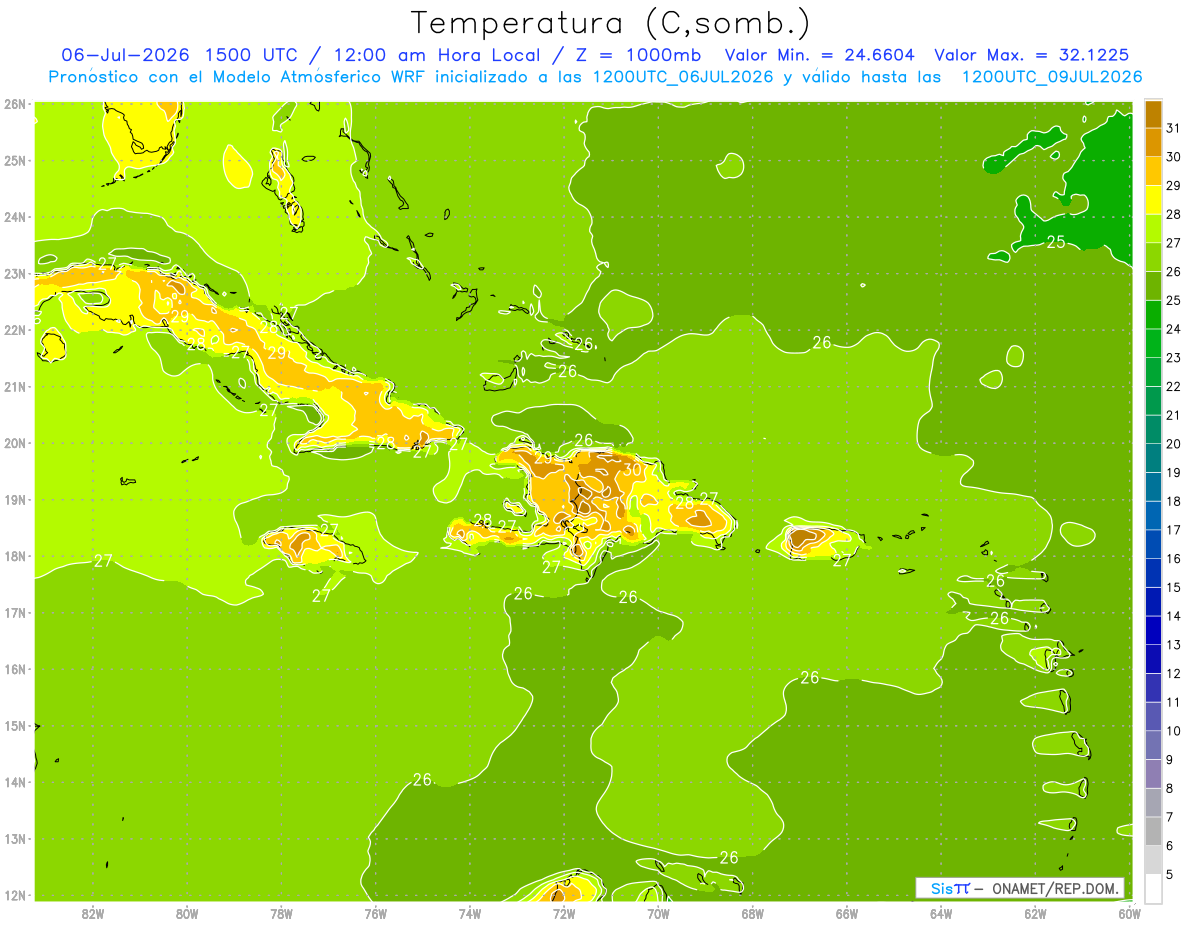Click the 21N latitude axis label
The height and width of the screenshot is (927, 1200).
click(x=15, y=387)
